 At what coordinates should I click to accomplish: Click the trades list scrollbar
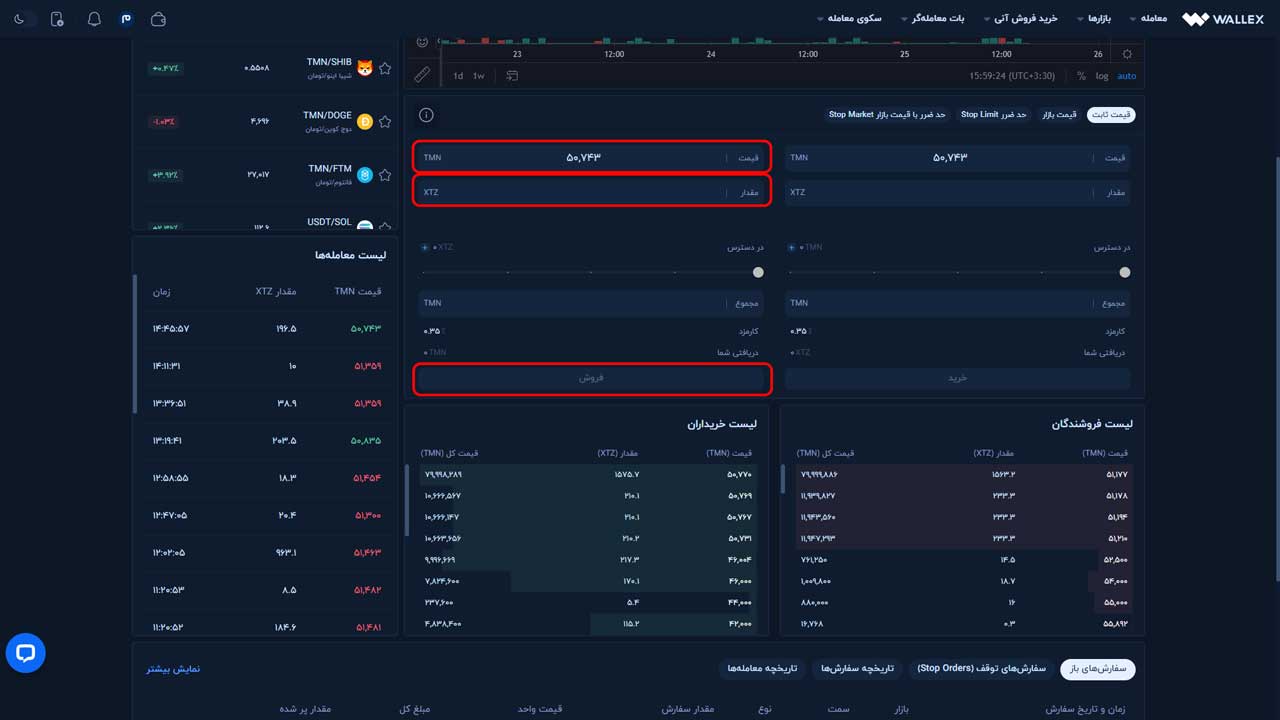coord(135,343)
